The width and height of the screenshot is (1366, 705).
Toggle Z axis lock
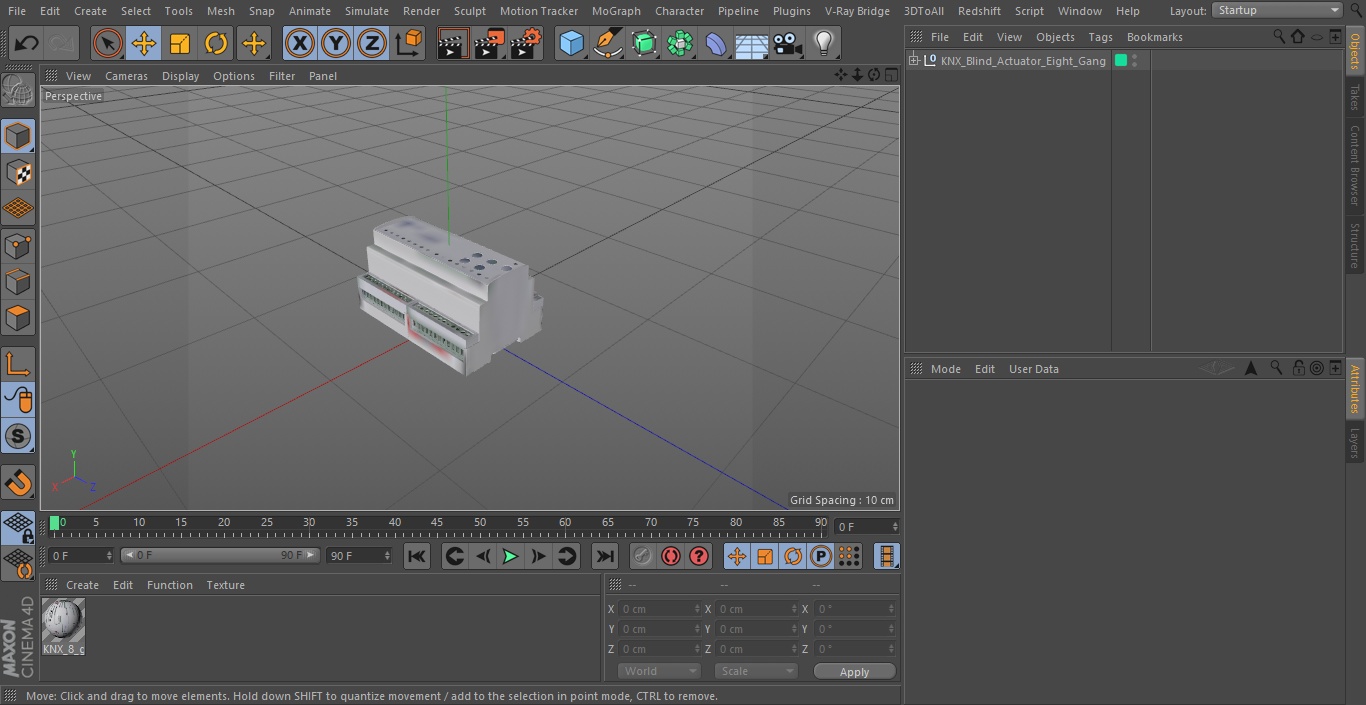click(x=372, y=43)
